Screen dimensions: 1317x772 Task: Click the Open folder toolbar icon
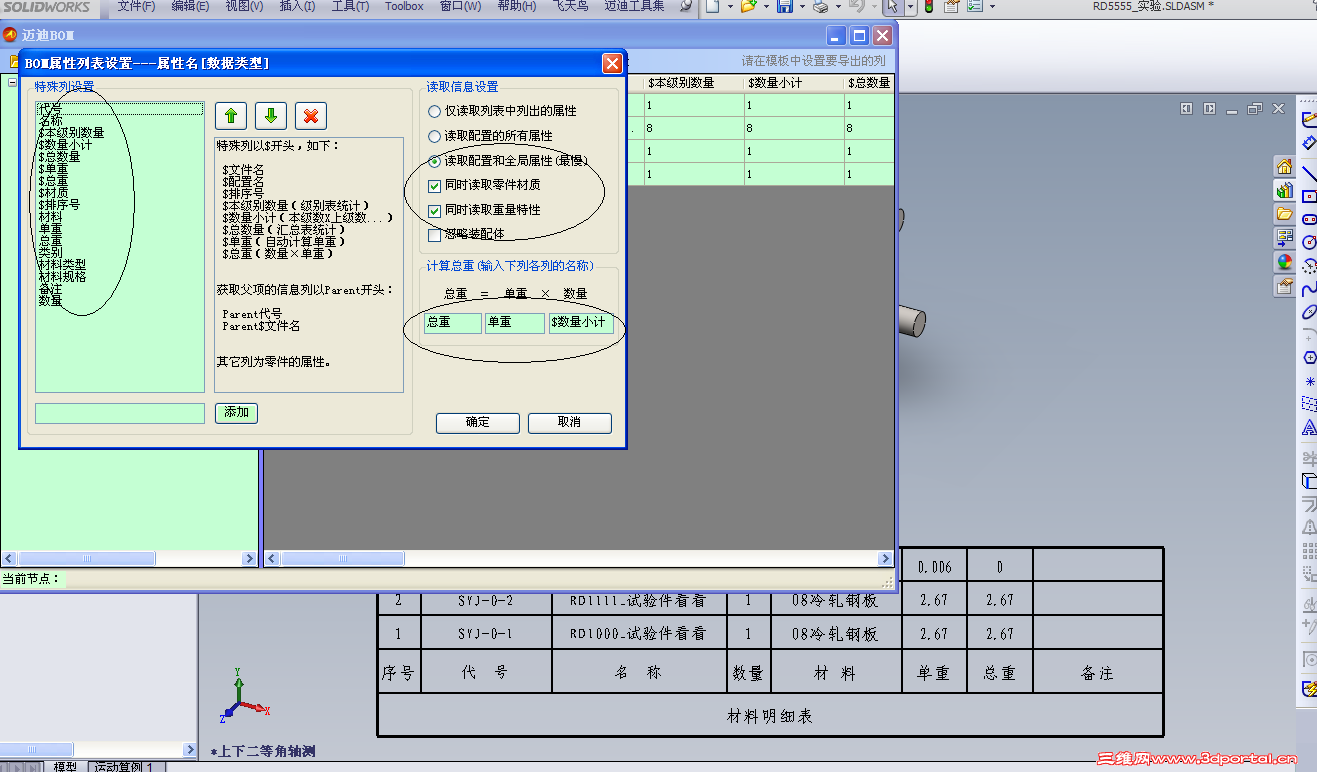point(748,7)
